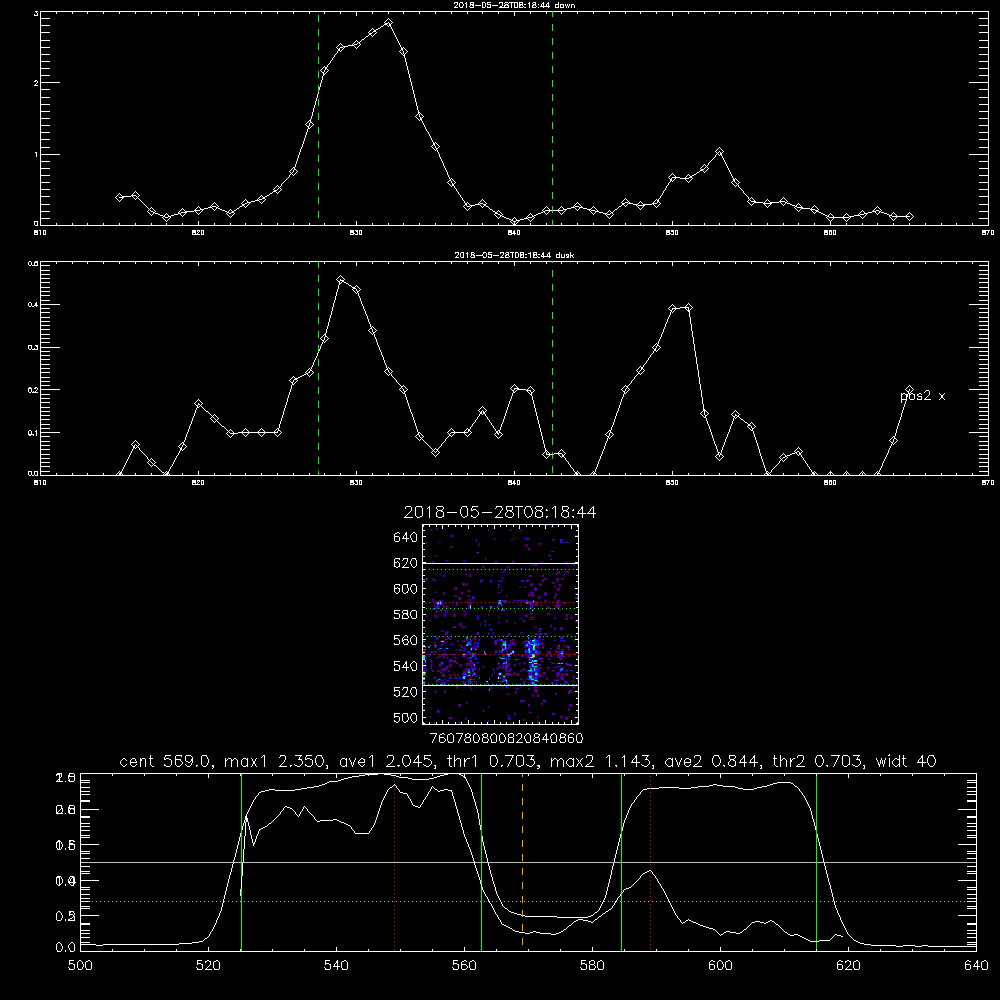Screen dimensions: 1000x1000
Task: Click the 520 label on color image y-axis
Action: click(406, 692)
